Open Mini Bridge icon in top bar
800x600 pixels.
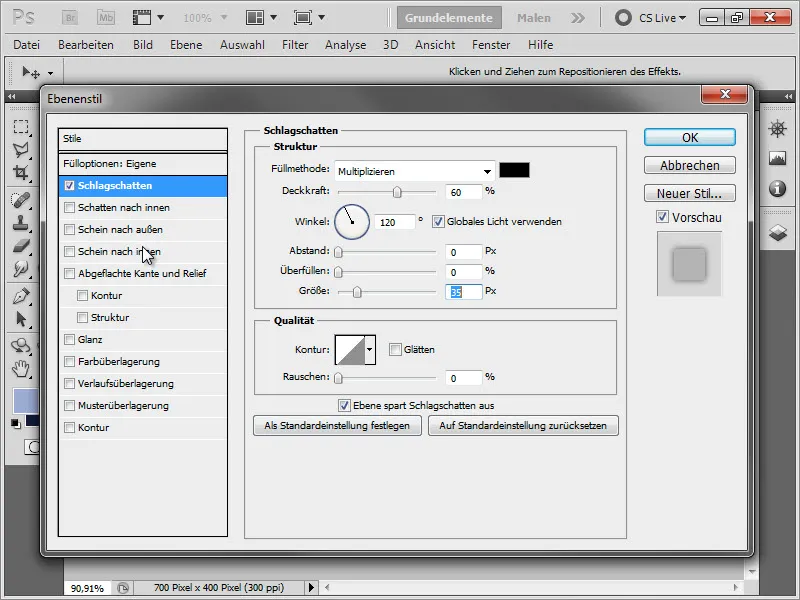106,18
